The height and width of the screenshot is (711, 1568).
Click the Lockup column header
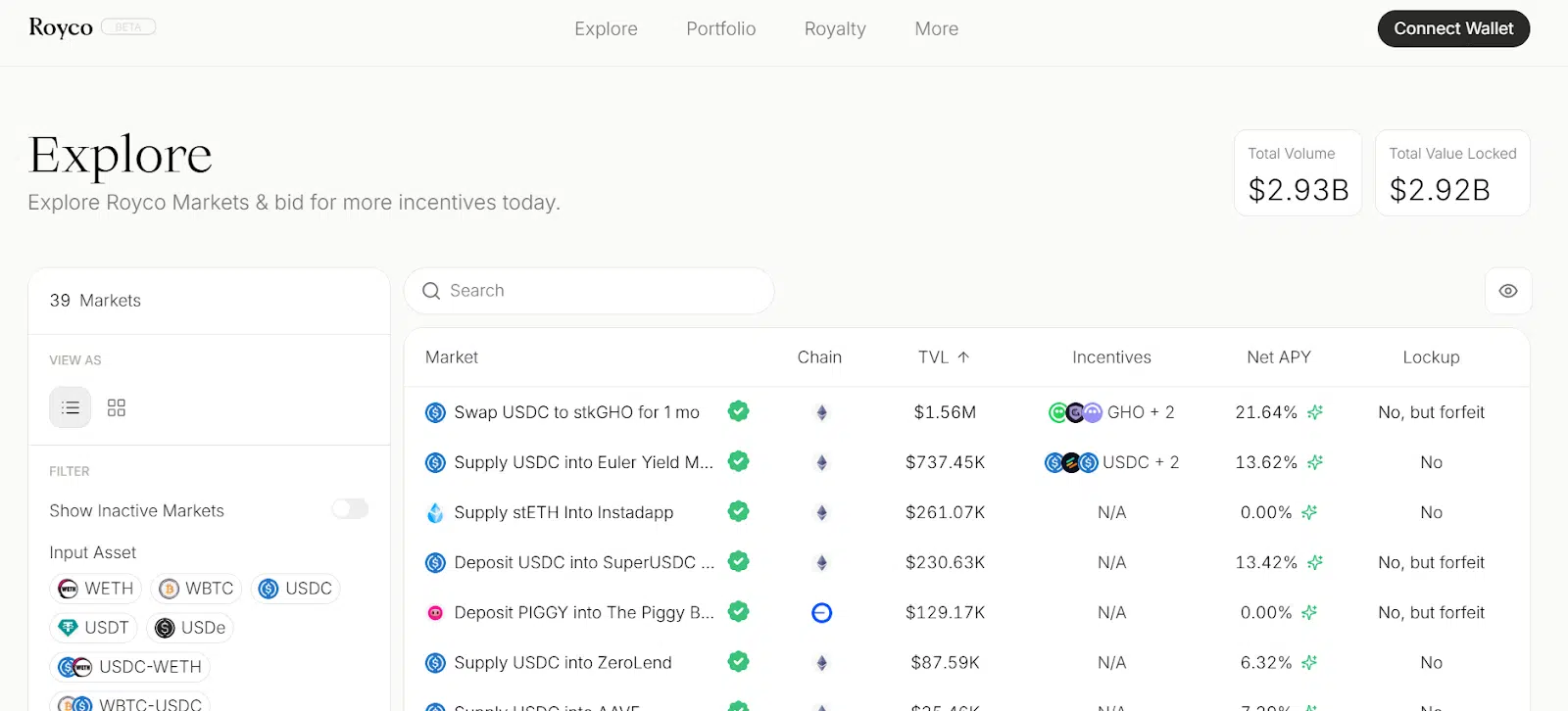pos(1431,357)
